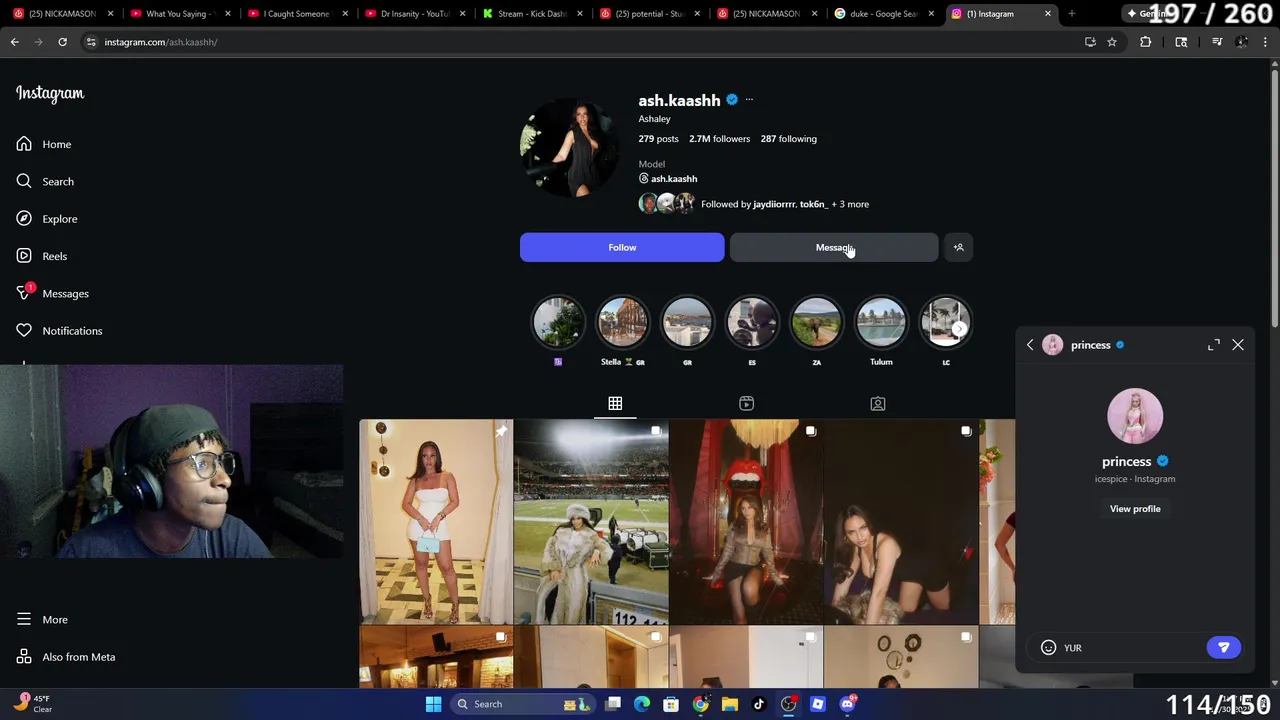Show next highlights with arrow
The width and height of the screenshot is (1280, 720).
[x=959, y=328]
